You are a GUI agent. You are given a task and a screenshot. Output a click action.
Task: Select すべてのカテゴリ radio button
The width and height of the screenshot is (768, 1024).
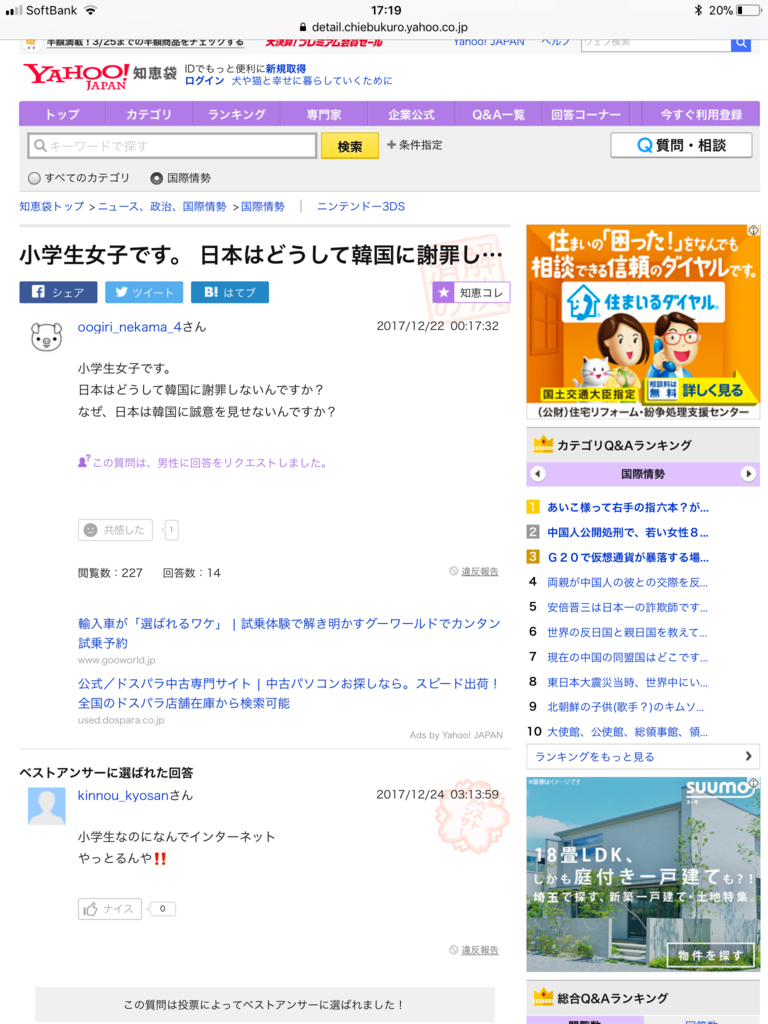point(35,178)
